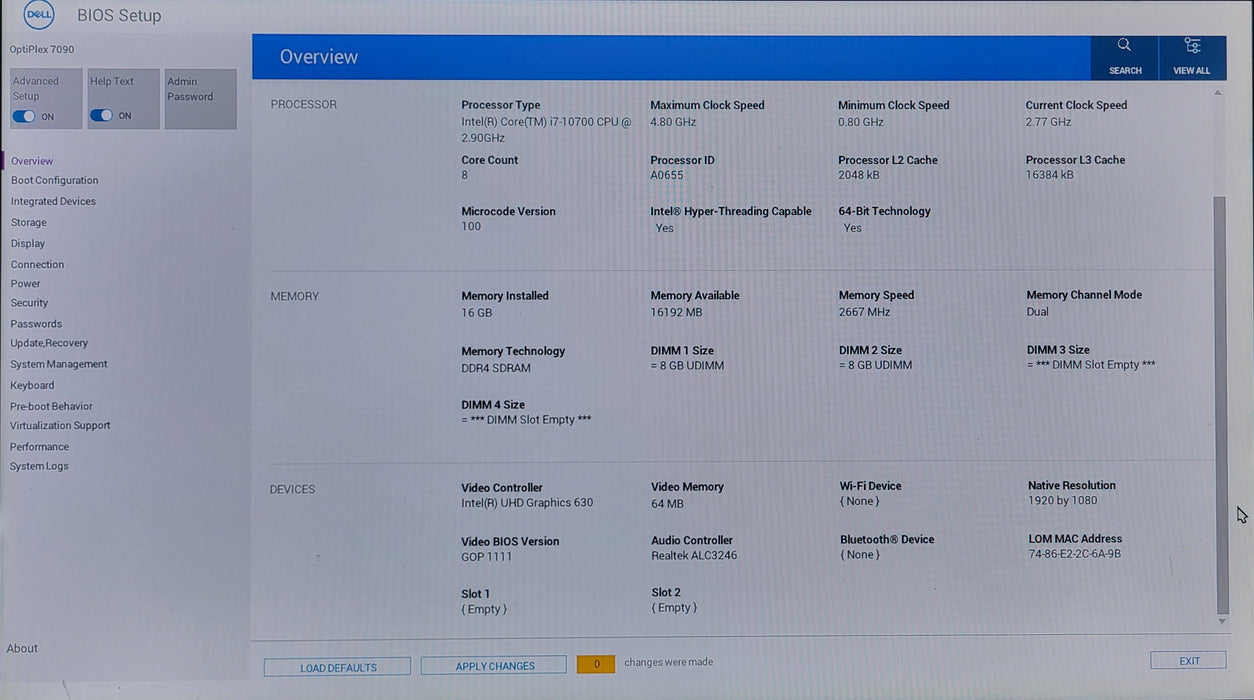The width and height of the screenshot is (1254, 700).
Task: Open Security settings
Action: click(29, 303)
